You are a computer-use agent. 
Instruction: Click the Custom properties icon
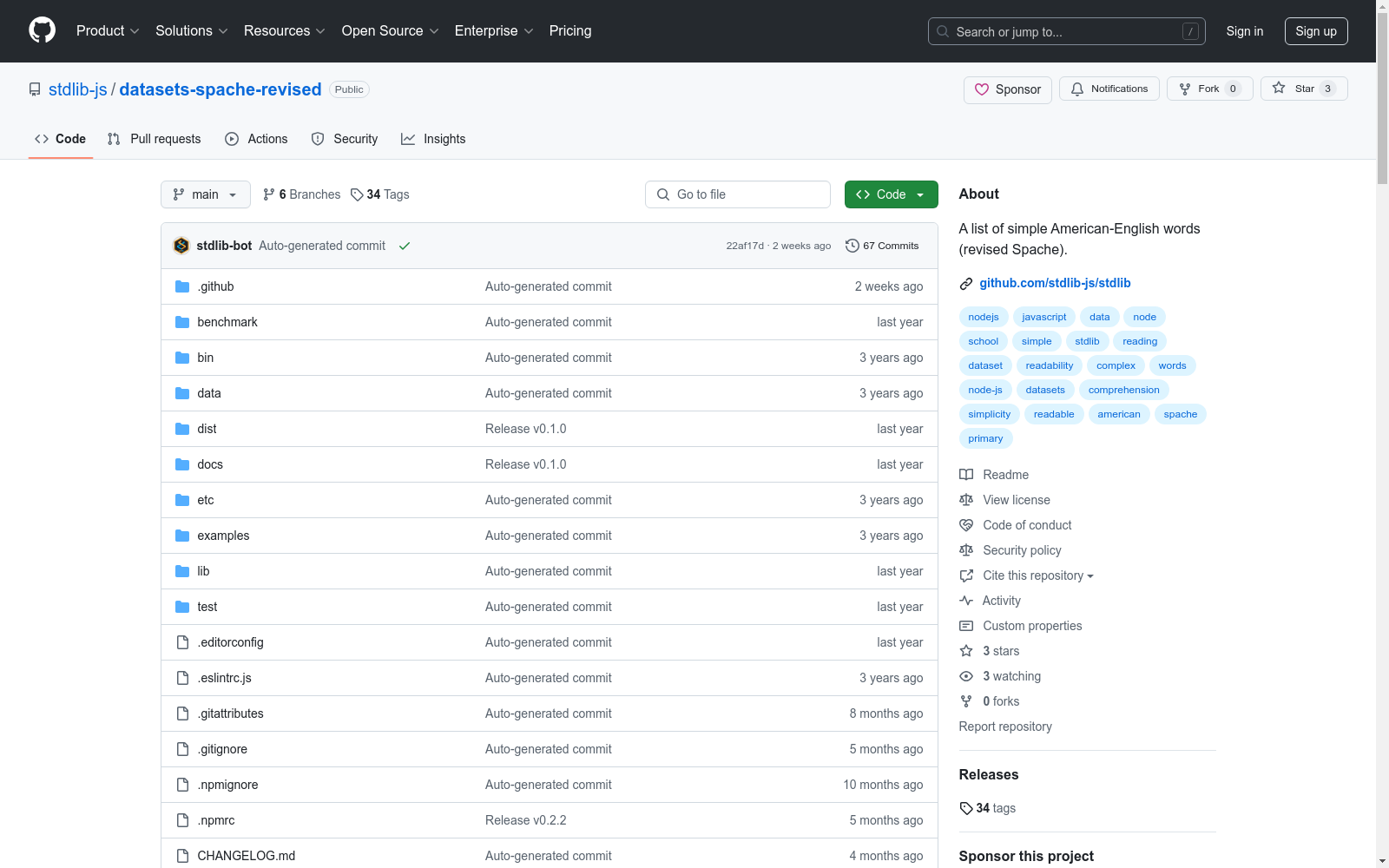pyautogui.click(x=966, y=626)
